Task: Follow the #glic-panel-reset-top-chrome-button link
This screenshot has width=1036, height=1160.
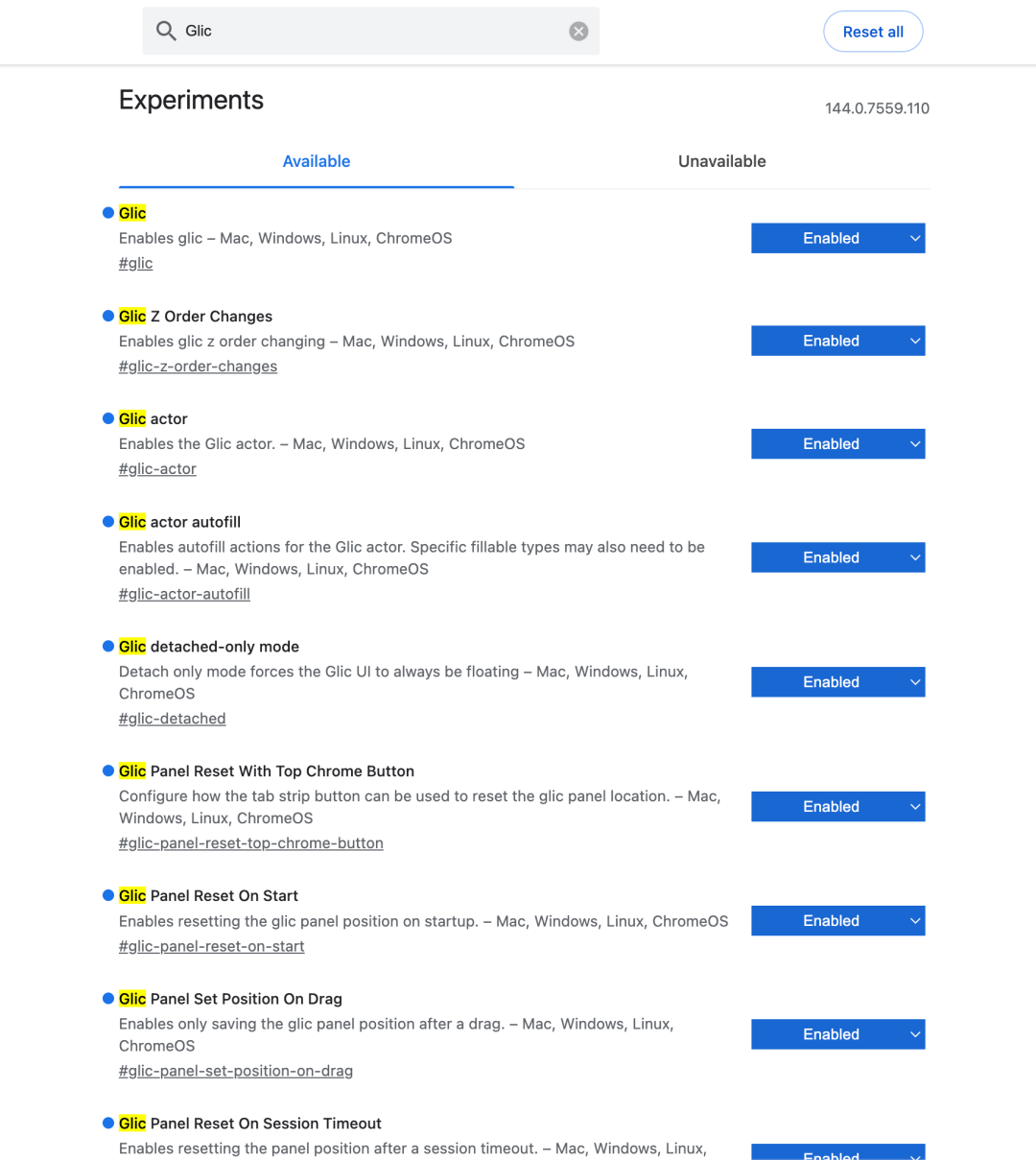Action: (250, 842)
